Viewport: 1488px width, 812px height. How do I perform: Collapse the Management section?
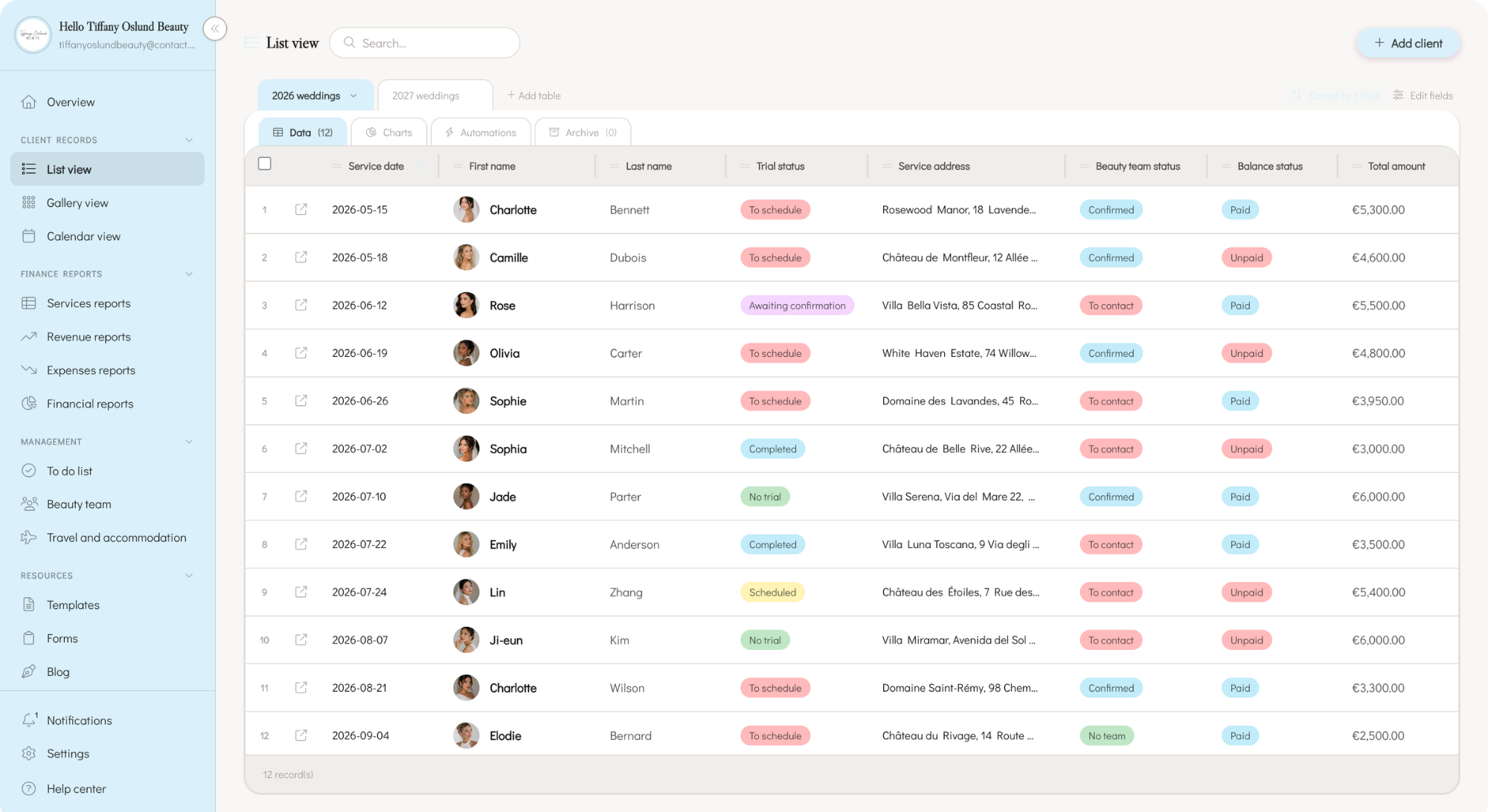[189, 442]
